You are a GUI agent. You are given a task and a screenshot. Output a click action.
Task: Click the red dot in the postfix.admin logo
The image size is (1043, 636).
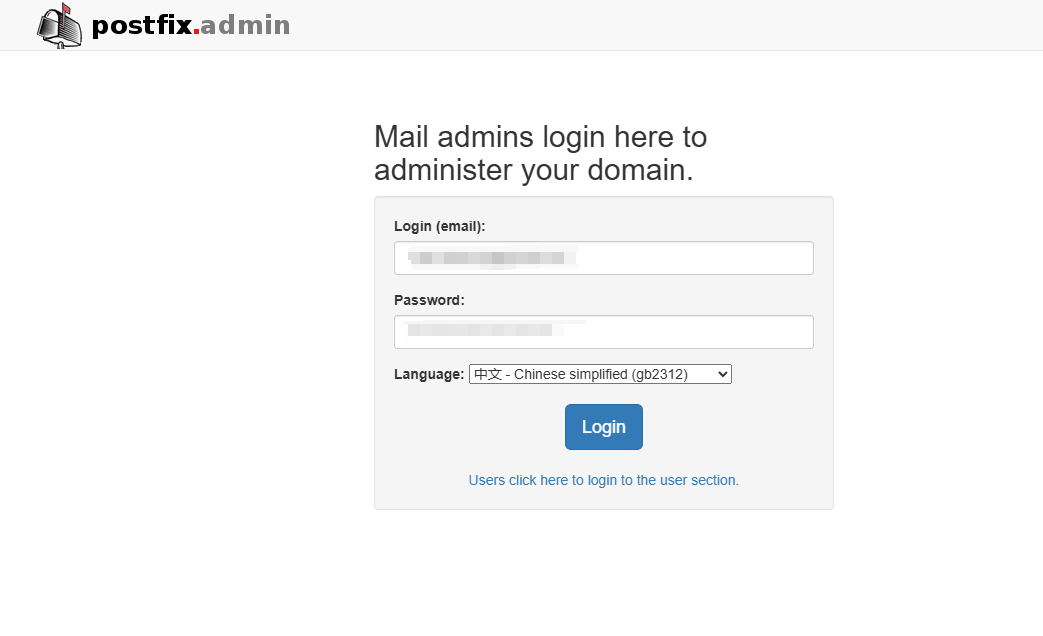point(196,33)
